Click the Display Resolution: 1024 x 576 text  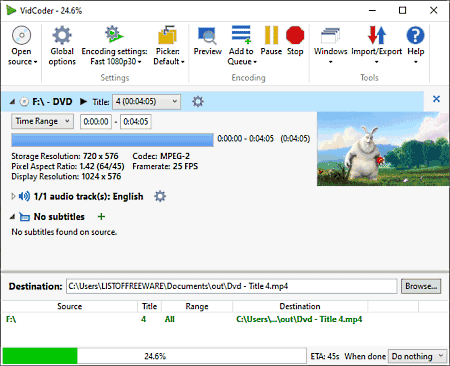(66, 176)
